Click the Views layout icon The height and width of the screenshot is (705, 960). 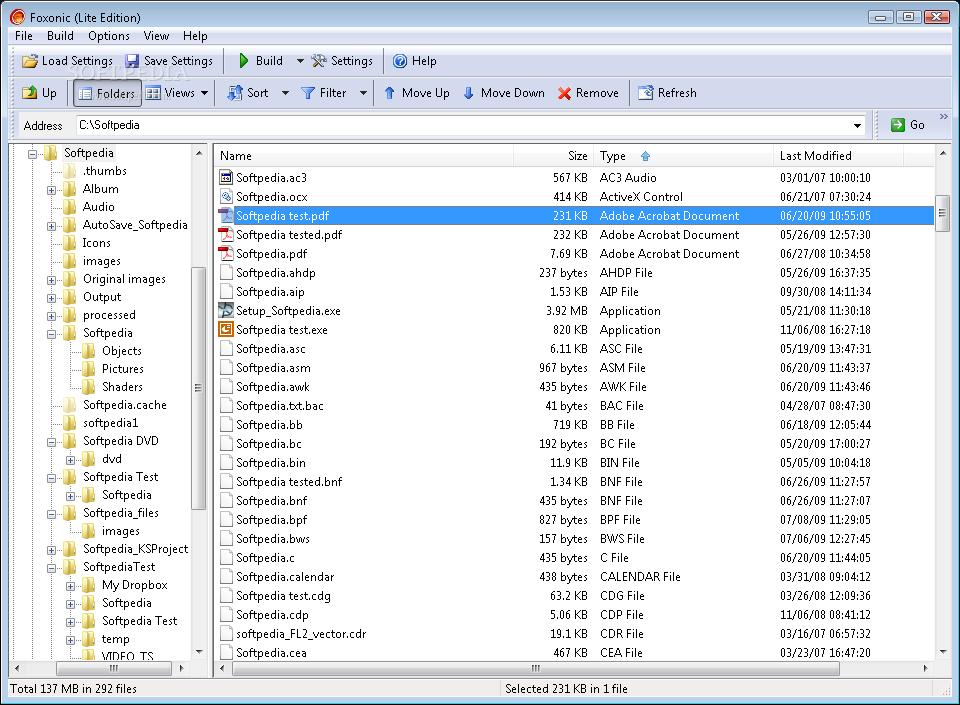point(153,93)
